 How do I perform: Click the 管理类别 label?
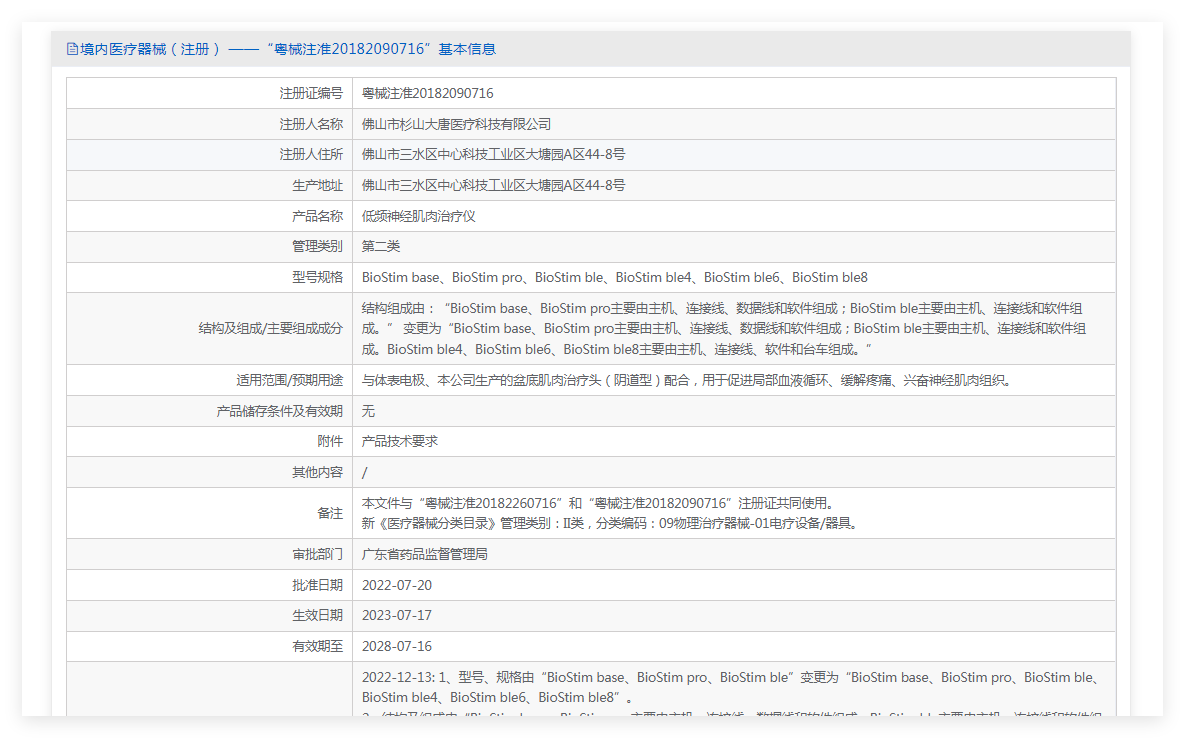tap(317, 246)
